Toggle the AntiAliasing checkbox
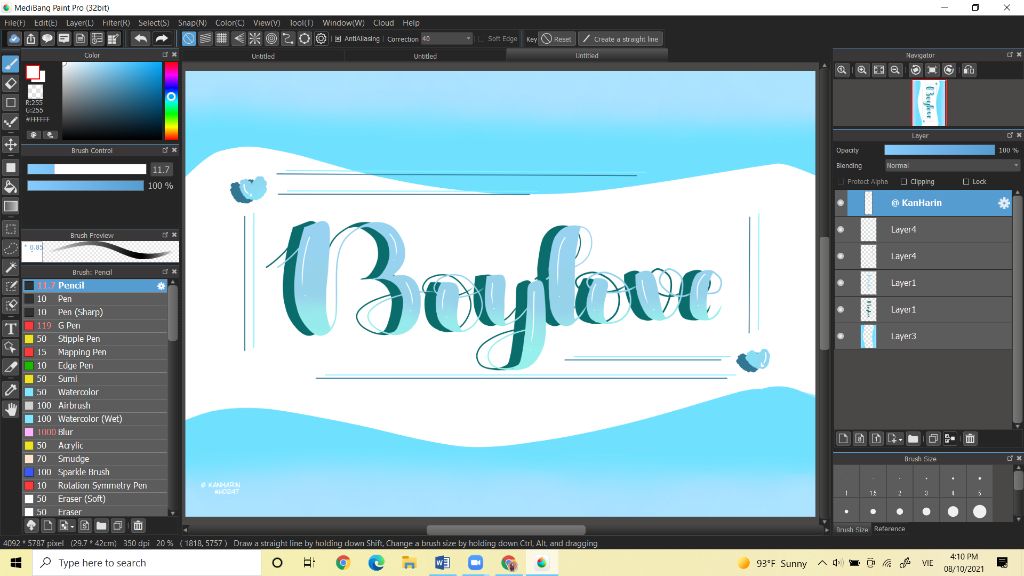Image resolution: width=1024 pixels, height=576 pixels. 338,39
